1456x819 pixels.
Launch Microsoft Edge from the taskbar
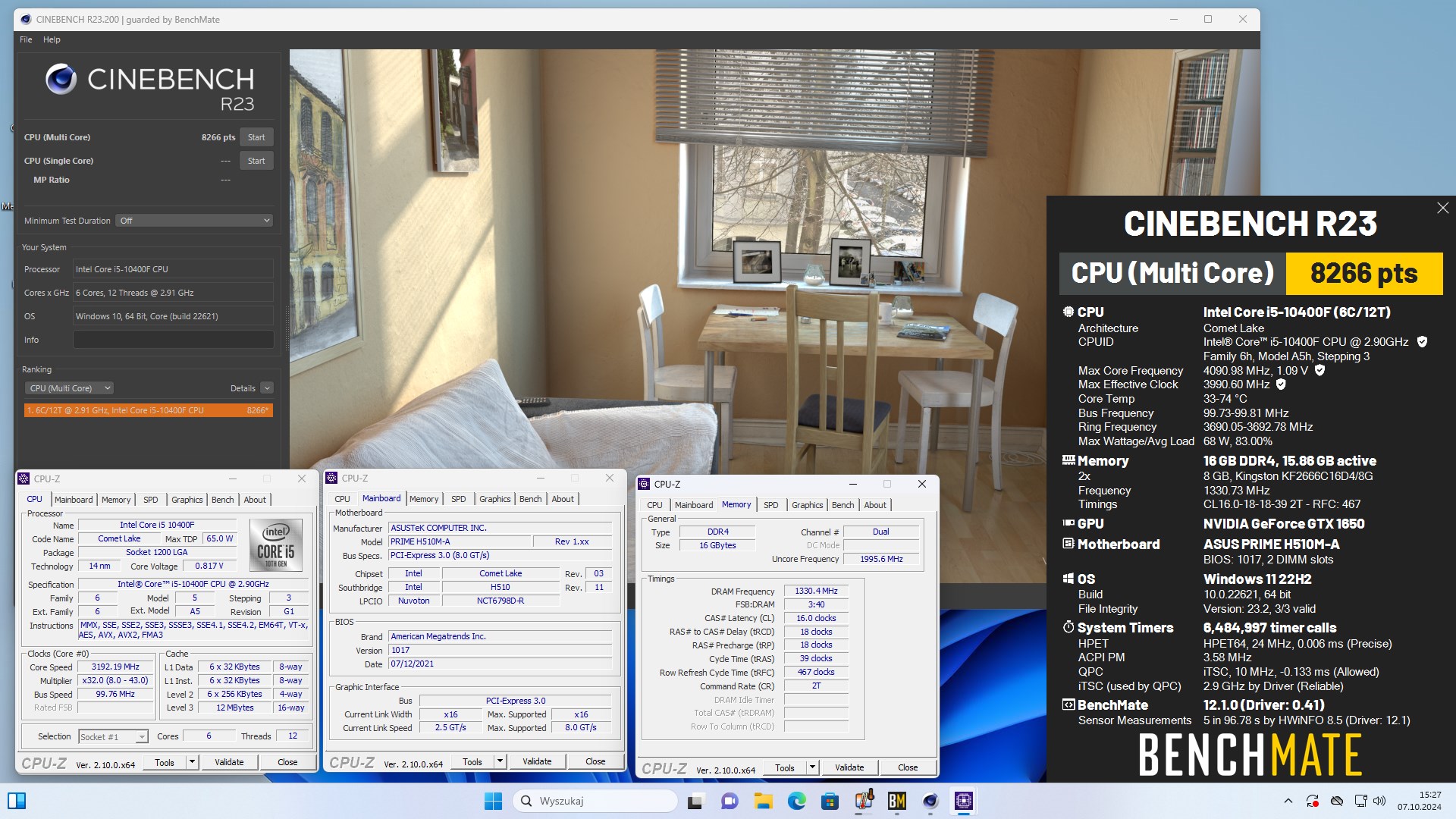pyautogui.click(x=796, y=801)
